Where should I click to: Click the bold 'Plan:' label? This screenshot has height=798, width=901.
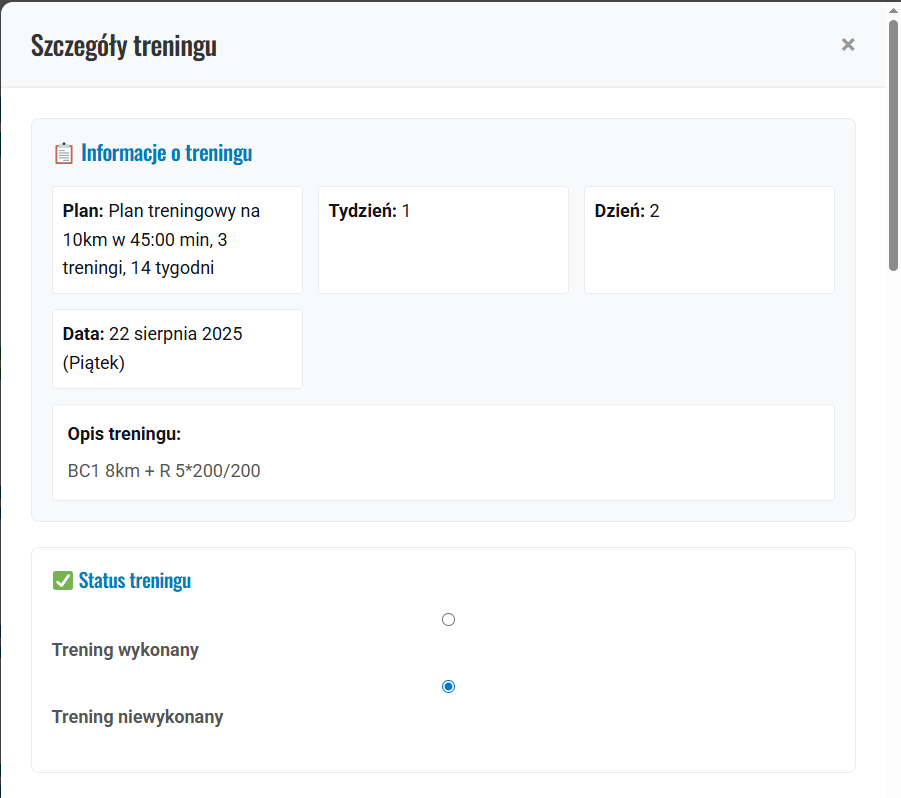coord(83,211)
